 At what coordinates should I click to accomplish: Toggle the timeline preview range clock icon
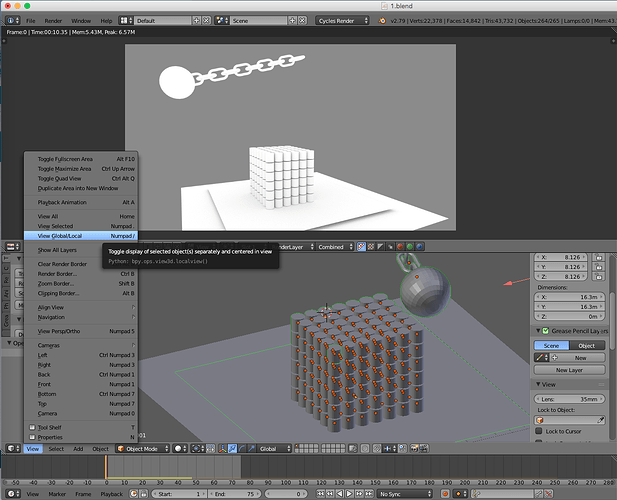(134, 494)
